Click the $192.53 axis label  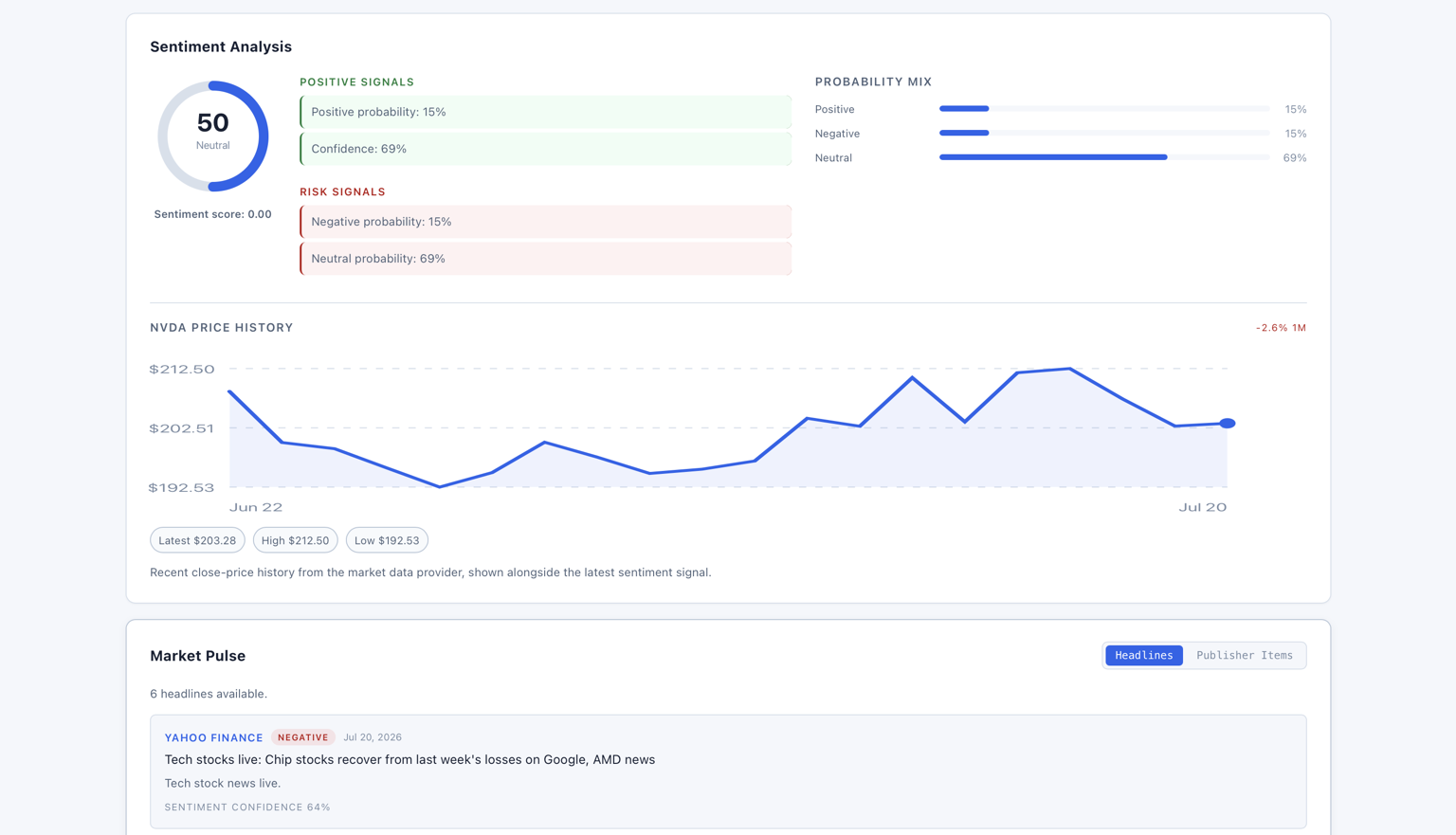tap(182, 488)
